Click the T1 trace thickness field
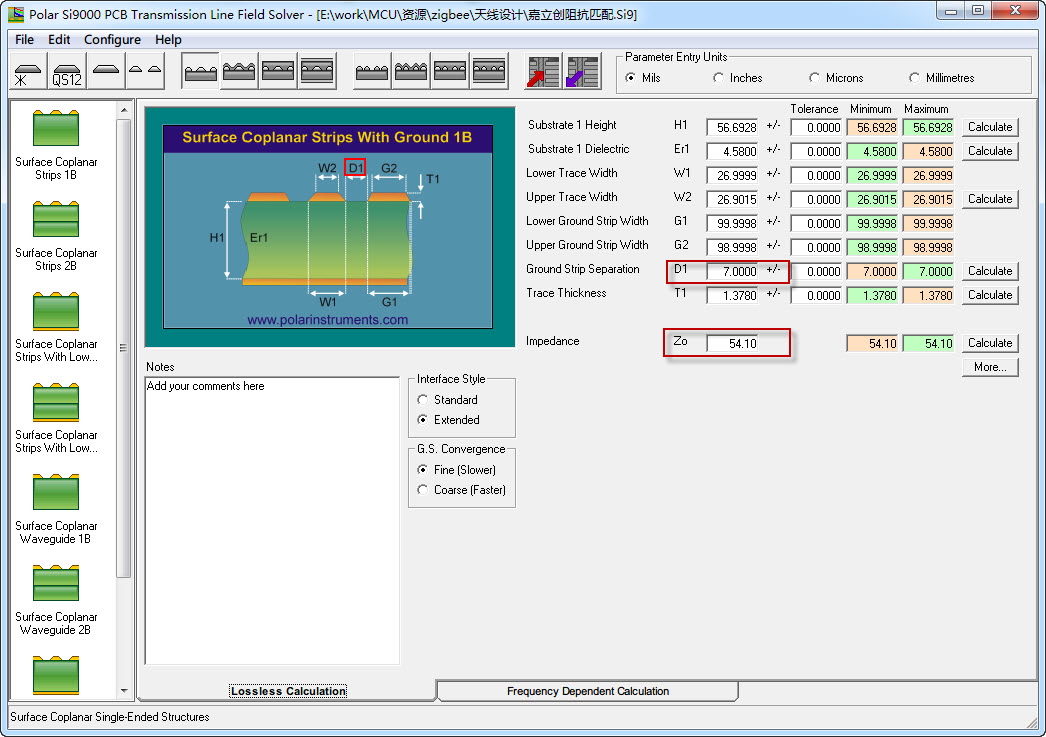This screenshot has width=1046, height=737. coord(732,295)
